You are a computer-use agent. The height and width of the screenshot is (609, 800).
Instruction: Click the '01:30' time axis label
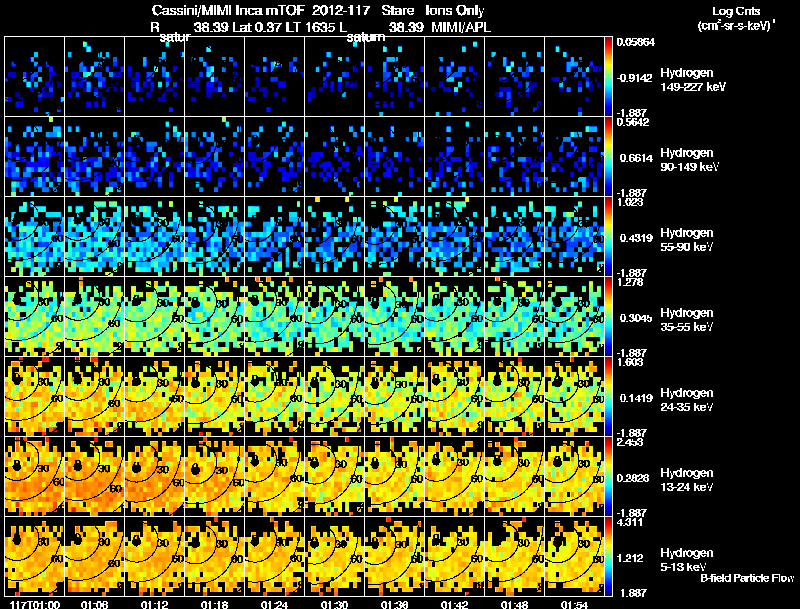(335, 605)
